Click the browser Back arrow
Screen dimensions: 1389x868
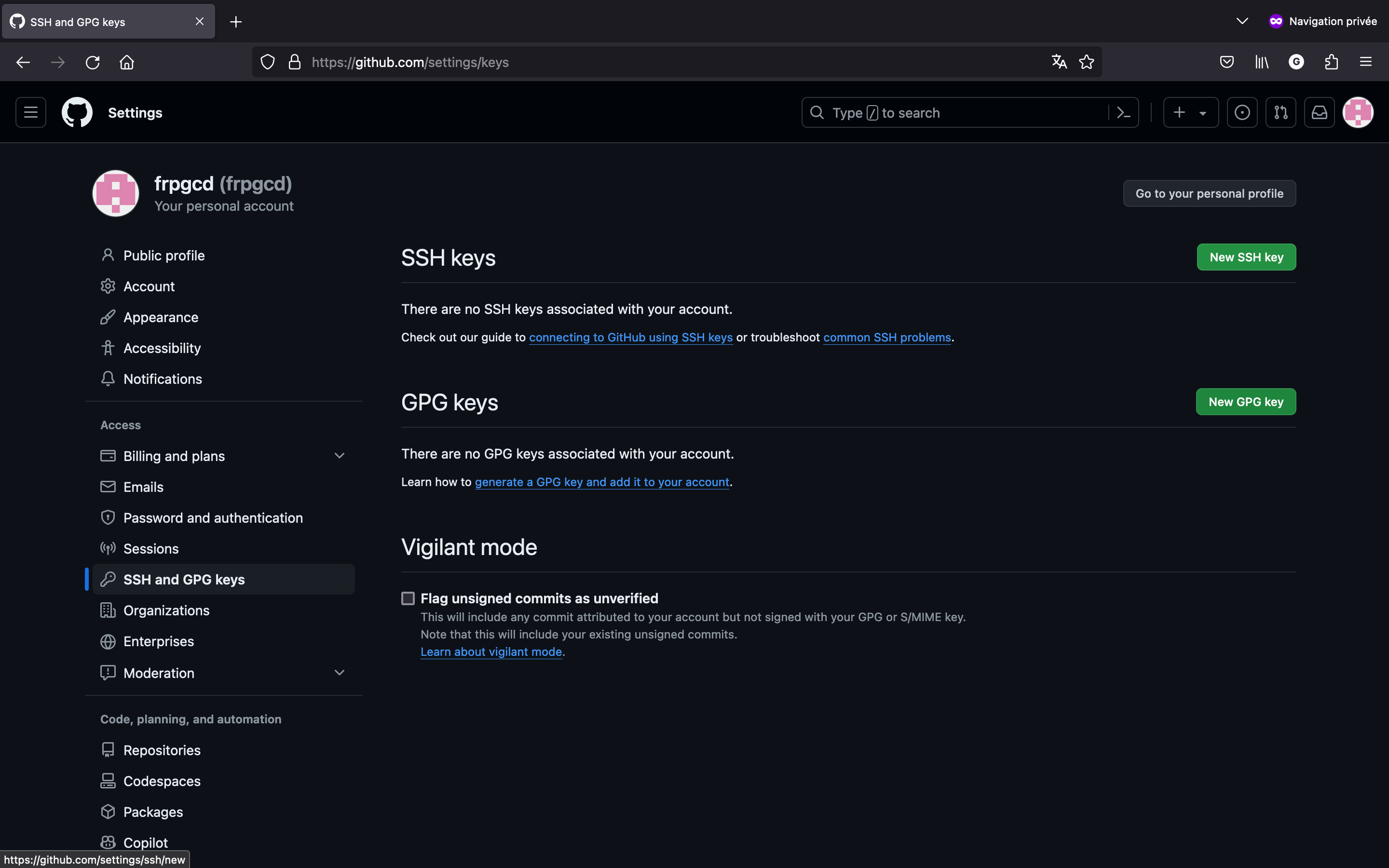click(x=23, y=62)
